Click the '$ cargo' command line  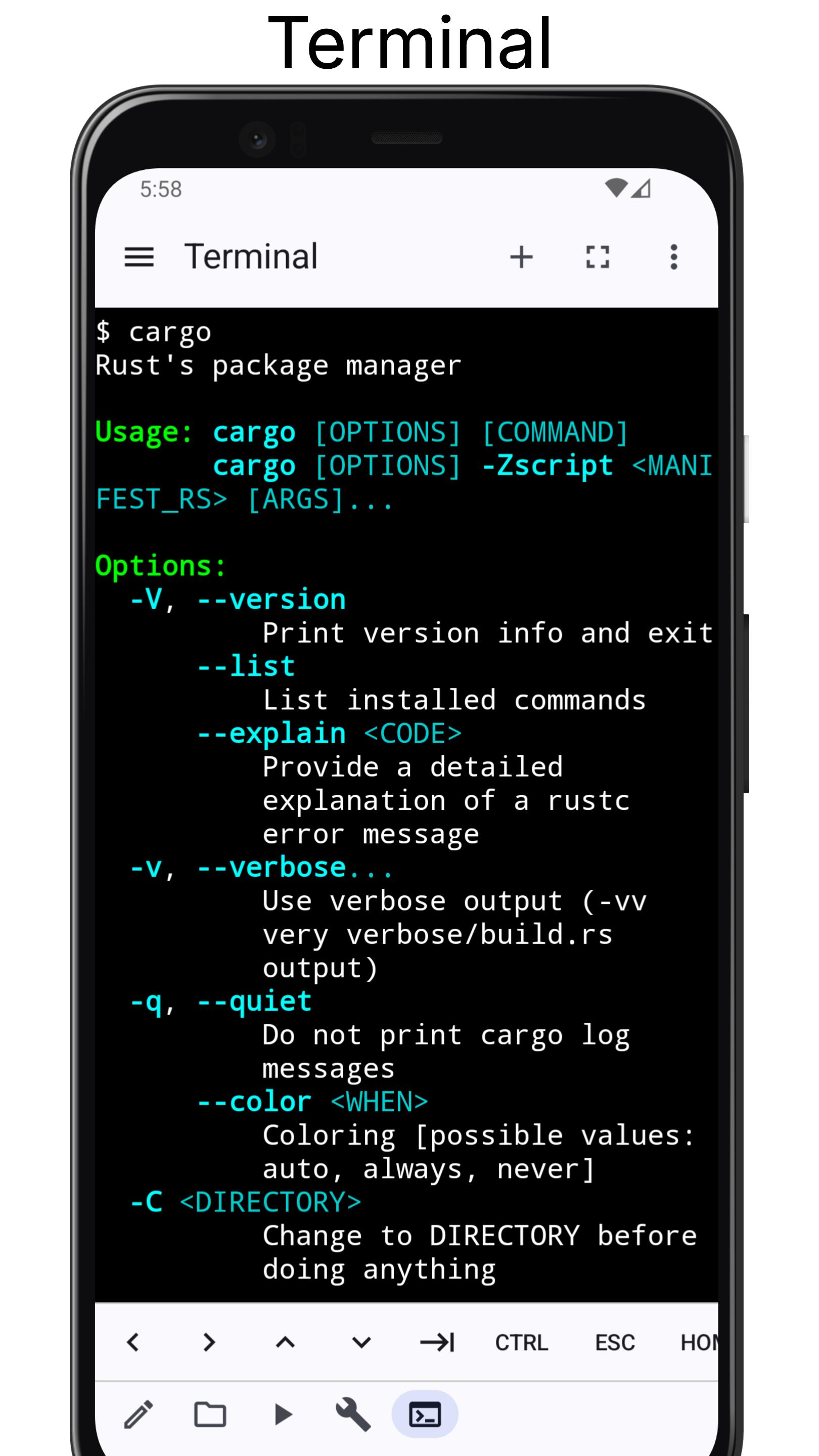(153, 332)
